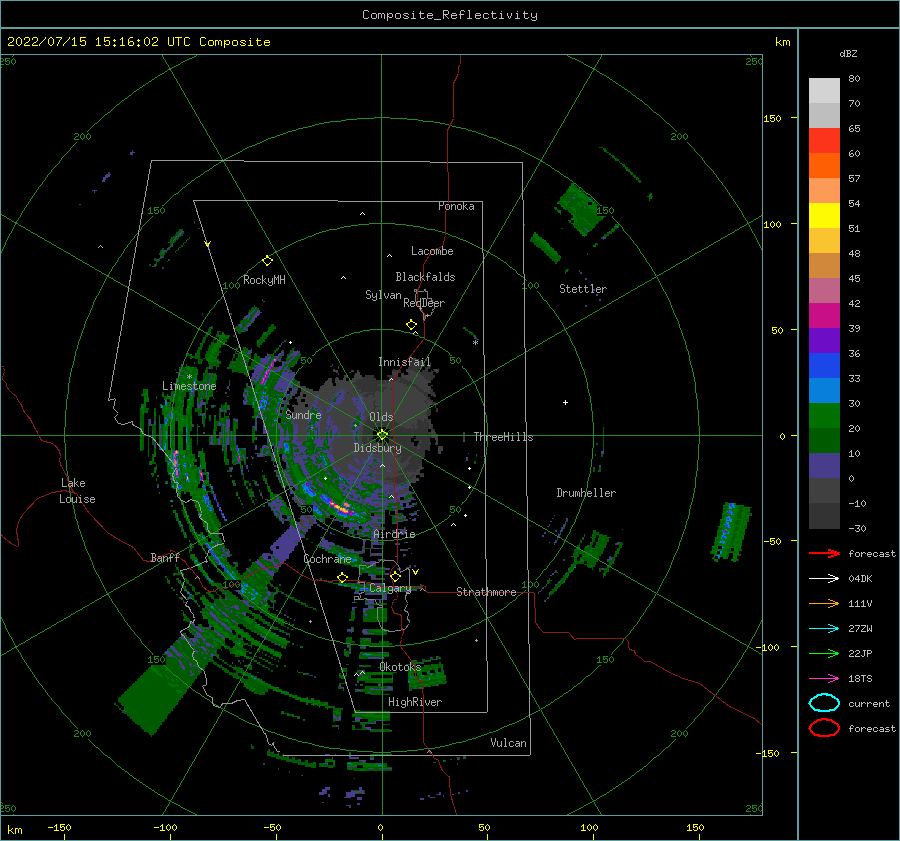This screenshot has height=841, width=900.
Task: Click the isolated echo cell east of Drumheller
Action: pyautogui.click(x=730, y=532)
